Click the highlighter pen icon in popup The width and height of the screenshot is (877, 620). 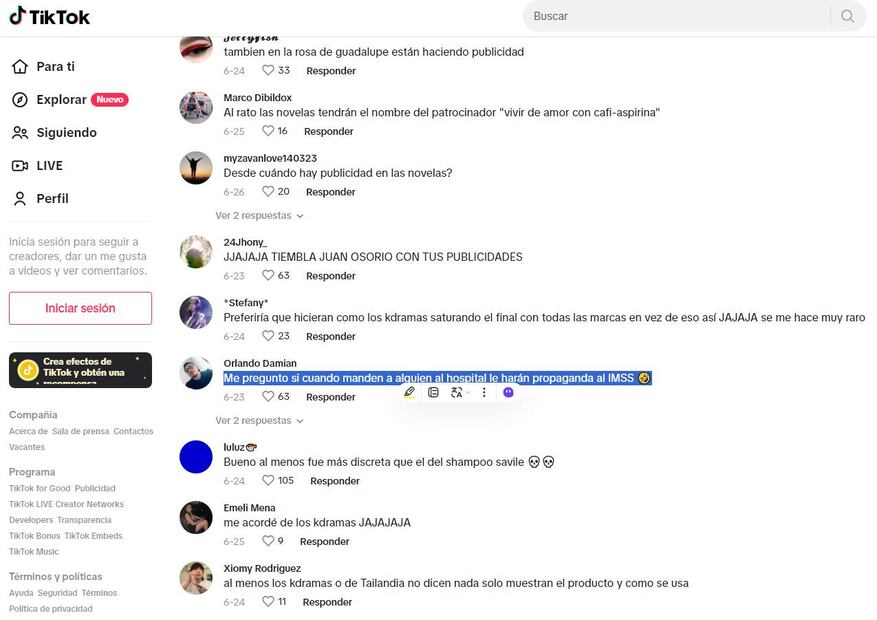[409, 392]
